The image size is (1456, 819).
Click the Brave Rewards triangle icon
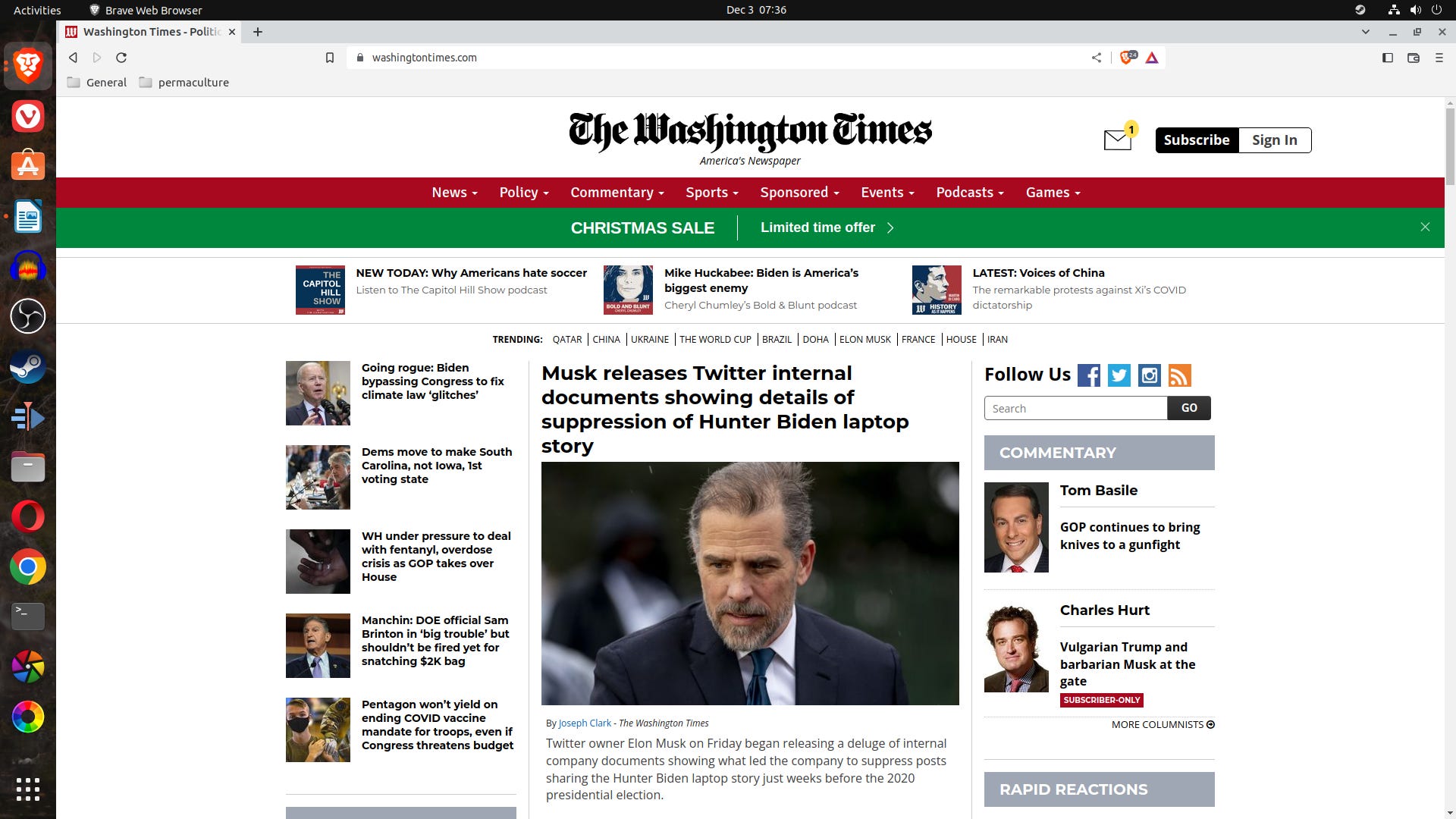coord(1152,58)
